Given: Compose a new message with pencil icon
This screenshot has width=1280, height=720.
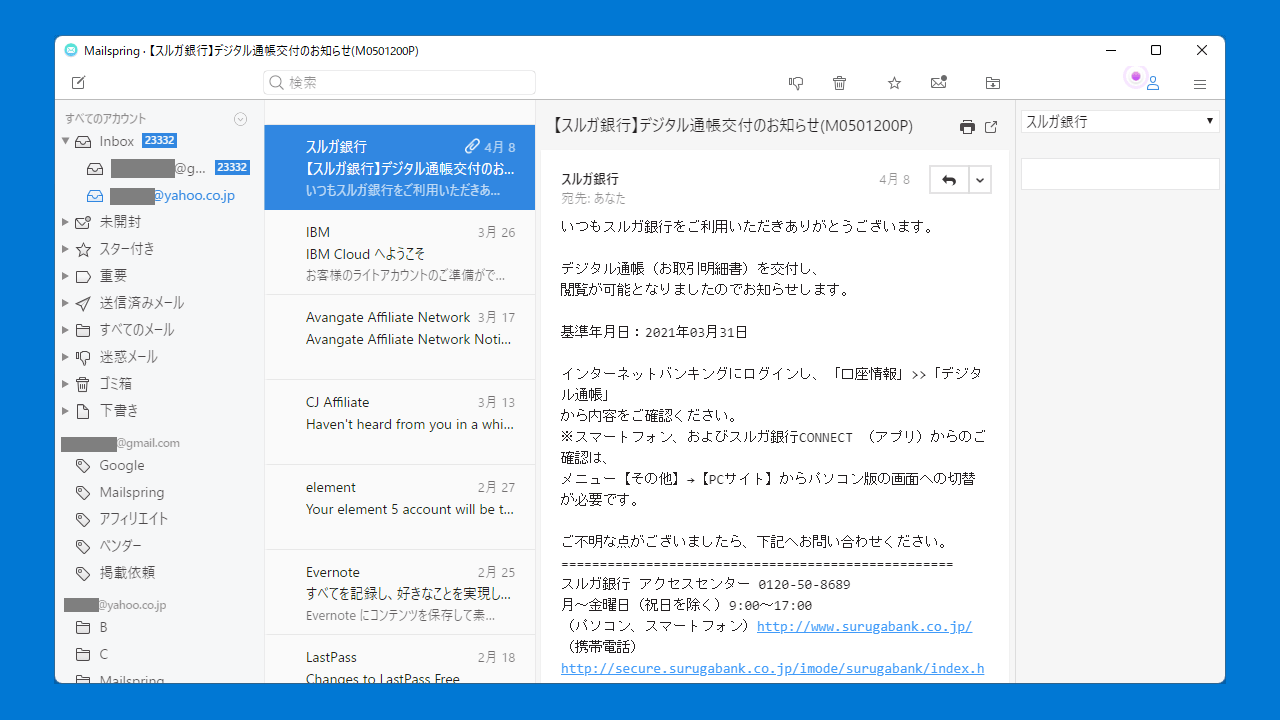Looking at the screenshot, I should click(78, 83).
